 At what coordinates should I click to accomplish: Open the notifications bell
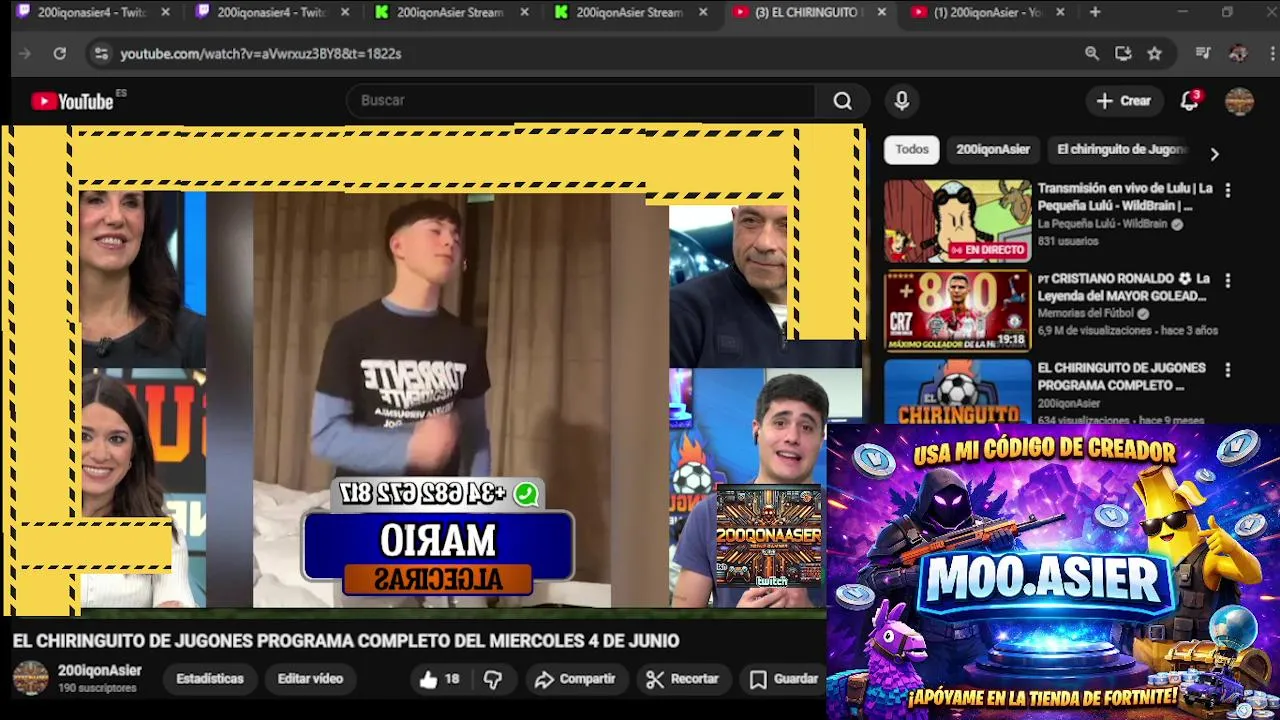pyautogui.click(x=1189, y=100)
